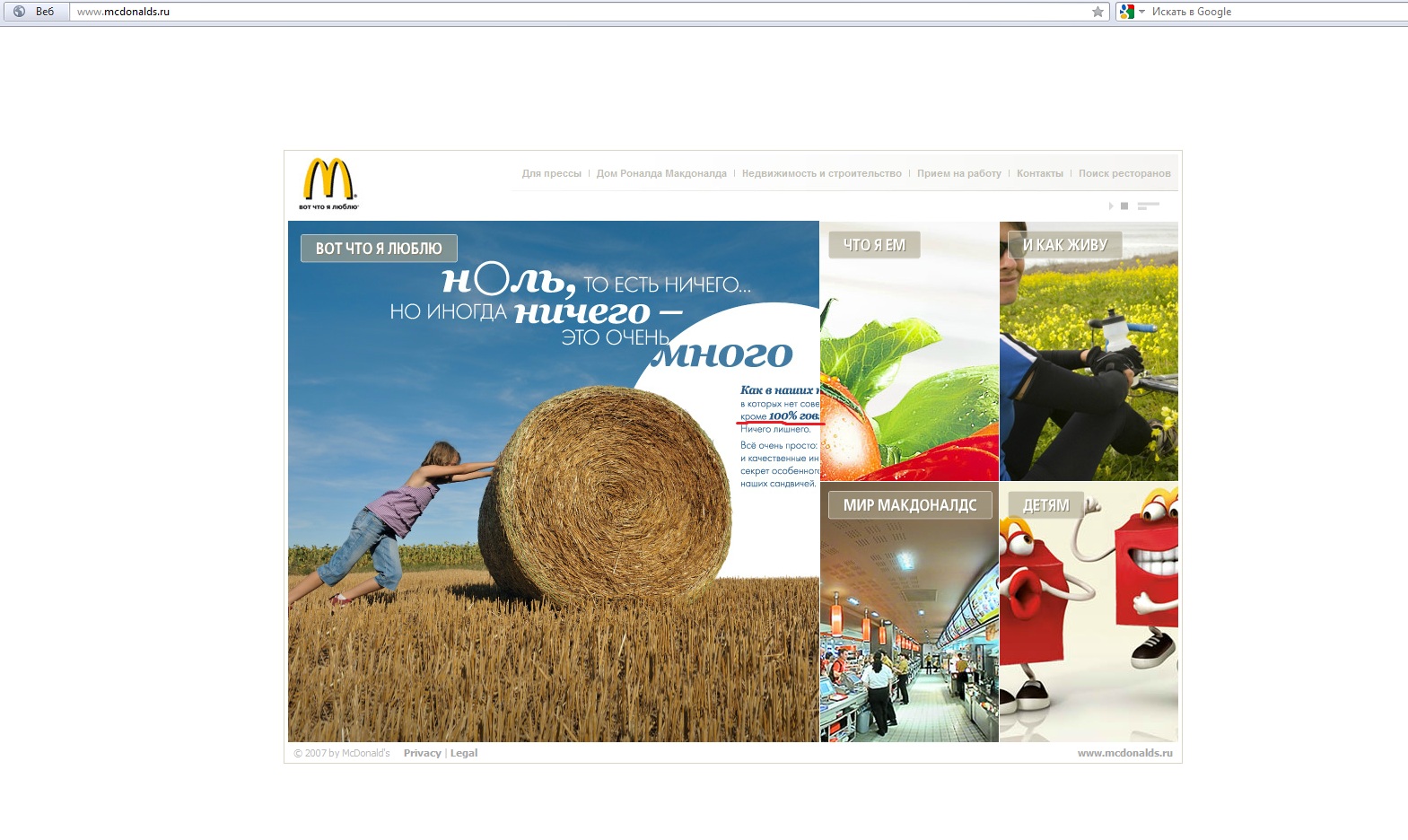Click the 'нашиx сандвичей.' text line
Viewport: 1408px width, 840px height.
click(778, 484)
